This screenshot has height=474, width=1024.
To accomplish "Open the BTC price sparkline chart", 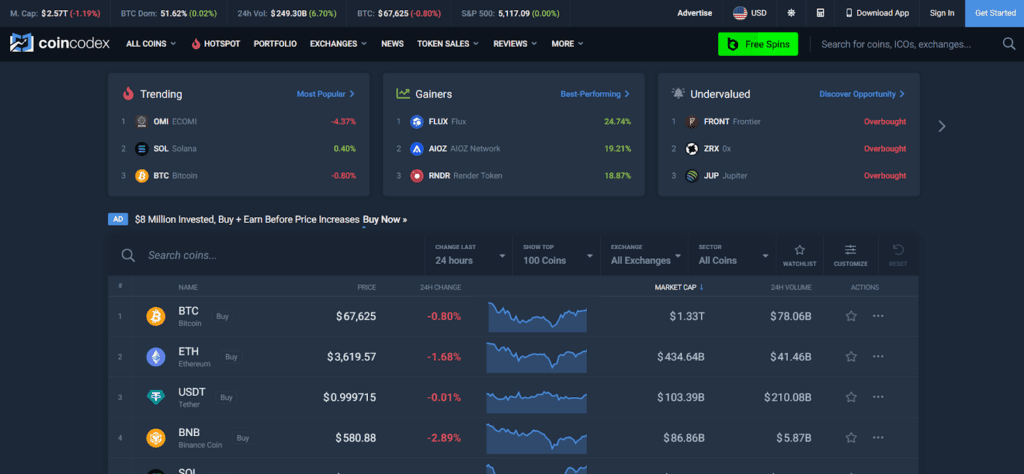I will tap(537, 317).
